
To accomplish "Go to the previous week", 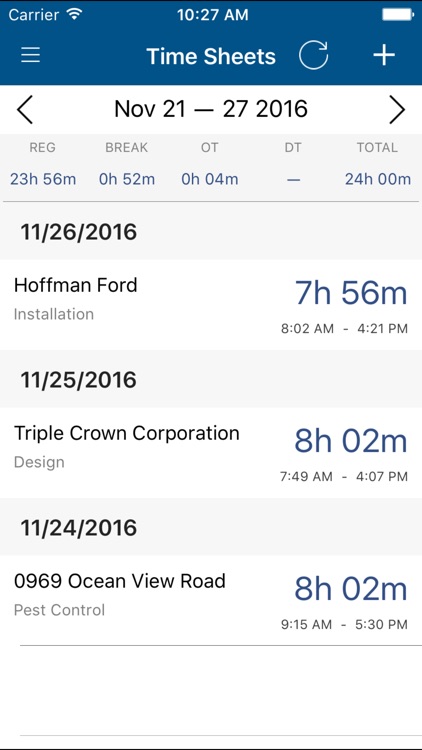I will pyautogui.click(x=25, y=110).
